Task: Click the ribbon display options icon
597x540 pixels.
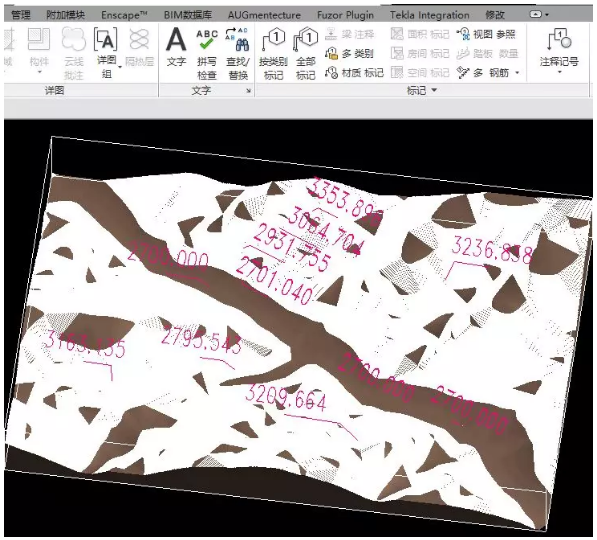Action: (x=536, y=14)
